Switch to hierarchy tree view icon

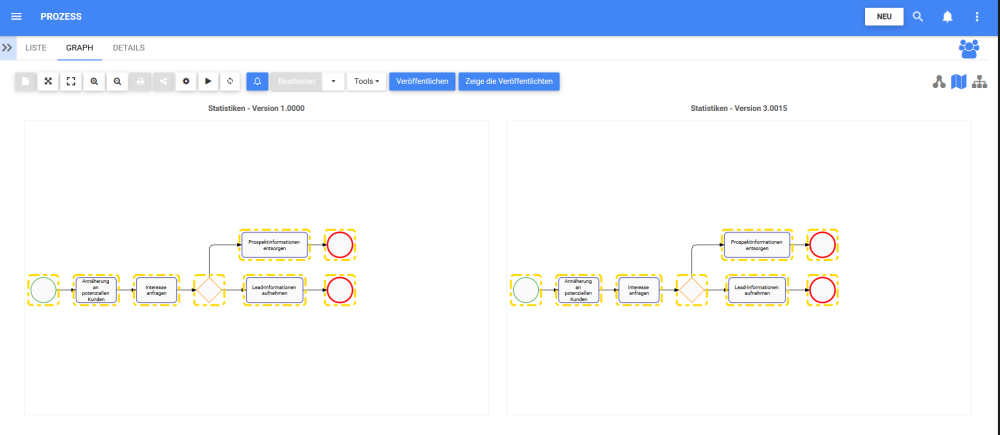click(x=980, y=81)
